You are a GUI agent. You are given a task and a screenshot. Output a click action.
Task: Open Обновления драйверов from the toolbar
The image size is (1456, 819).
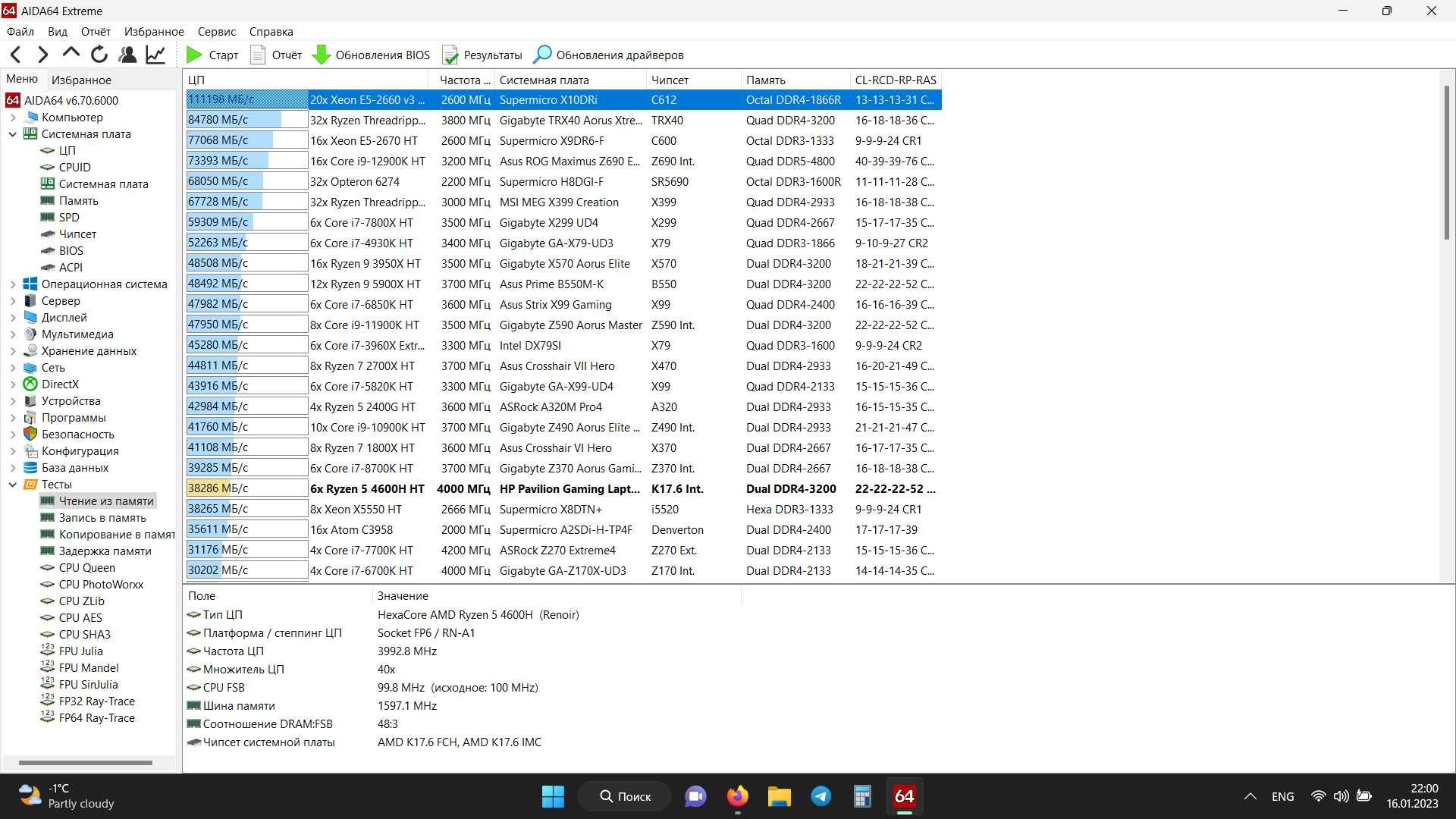coord(608,55)
